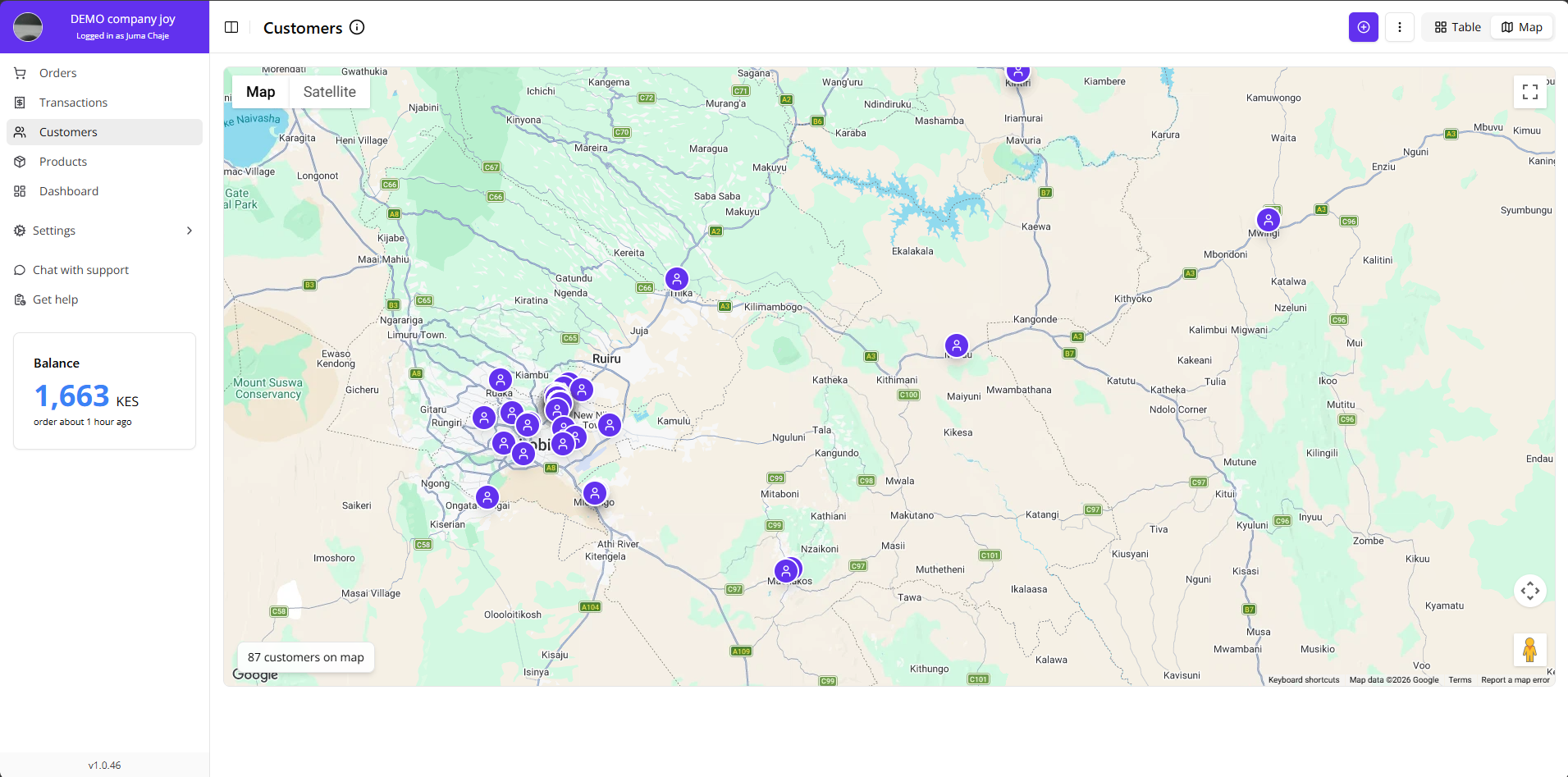Click the Settings gear icon
1568x777 pixels.
[20, 231]
